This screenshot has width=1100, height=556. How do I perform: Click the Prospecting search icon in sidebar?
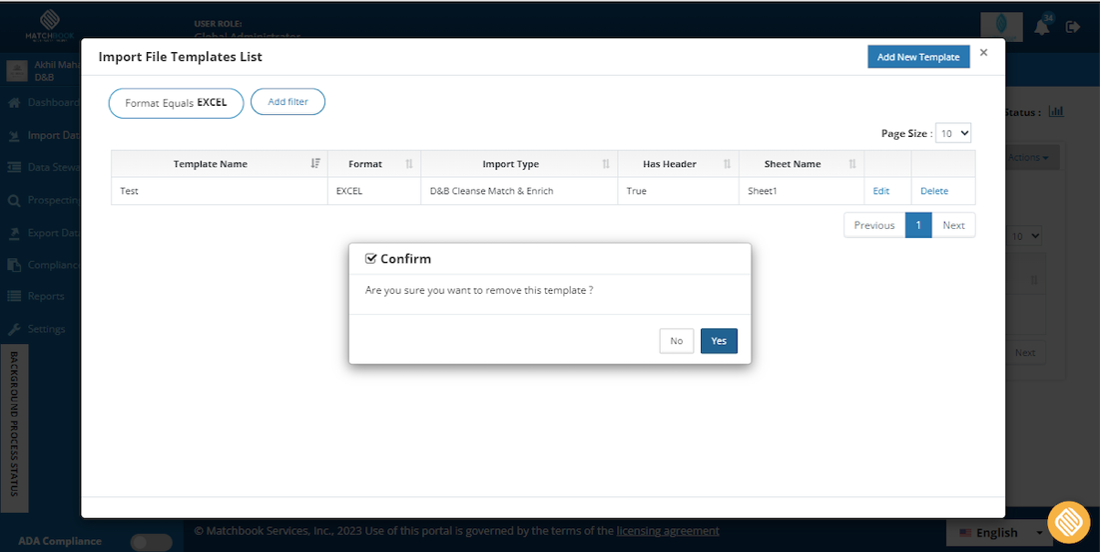[x=13, y=201]
